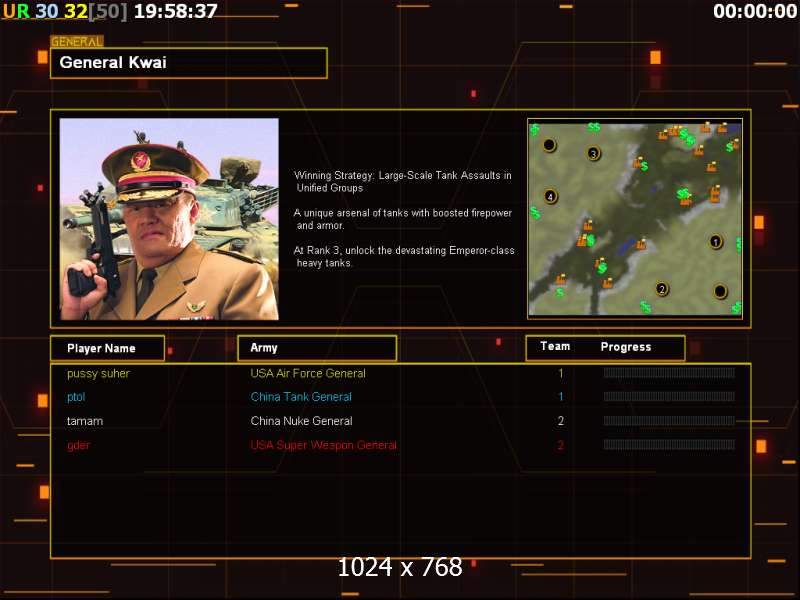Click the 19:58:37 clock readout
Screen dimensions: 800x600
pyautogui.click(x=176, y=11)
